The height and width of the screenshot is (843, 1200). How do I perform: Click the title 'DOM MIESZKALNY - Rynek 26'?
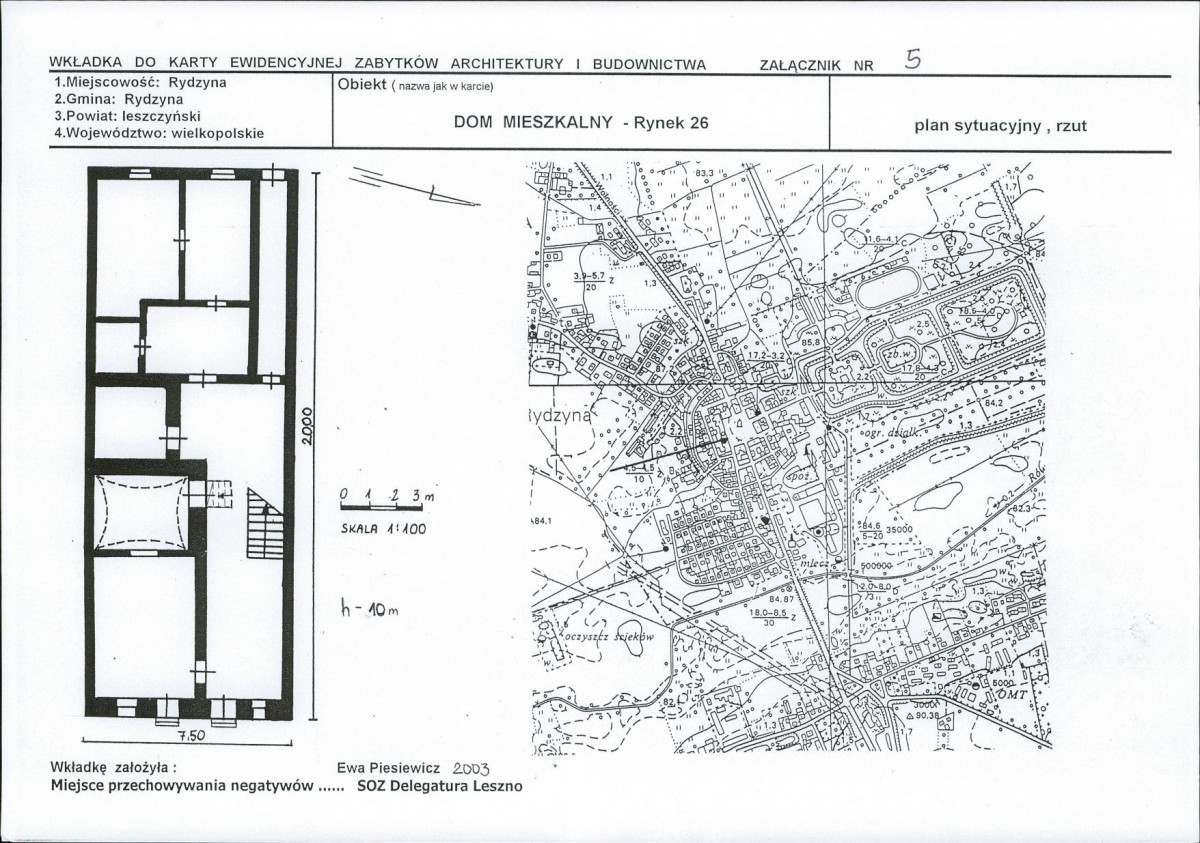pos(581,123)
